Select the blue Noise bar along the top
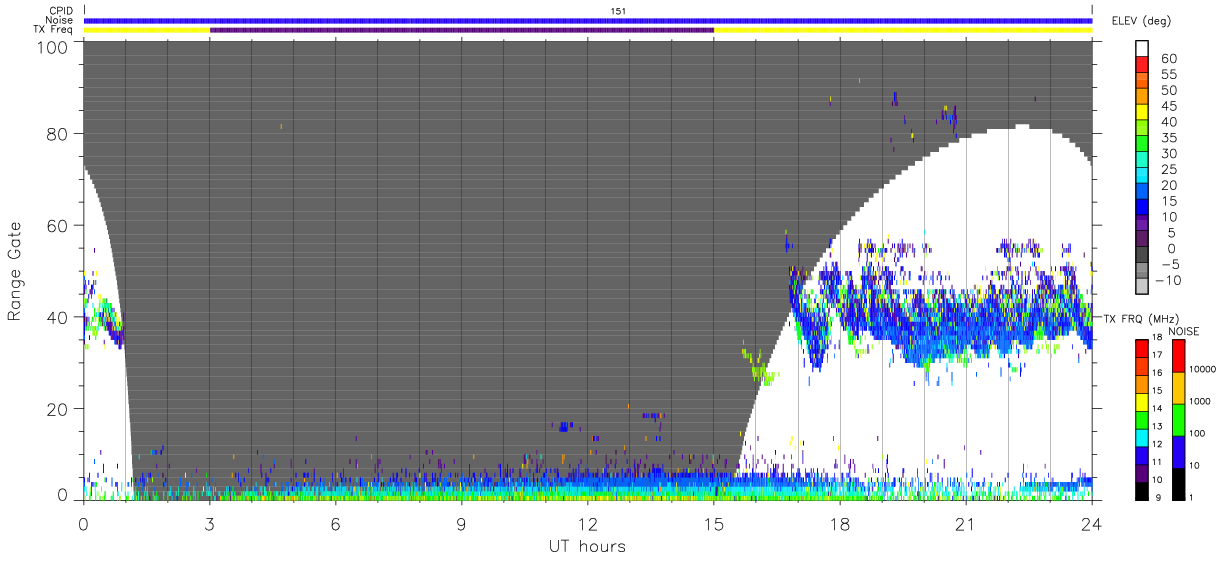 [x=588, y=20]
